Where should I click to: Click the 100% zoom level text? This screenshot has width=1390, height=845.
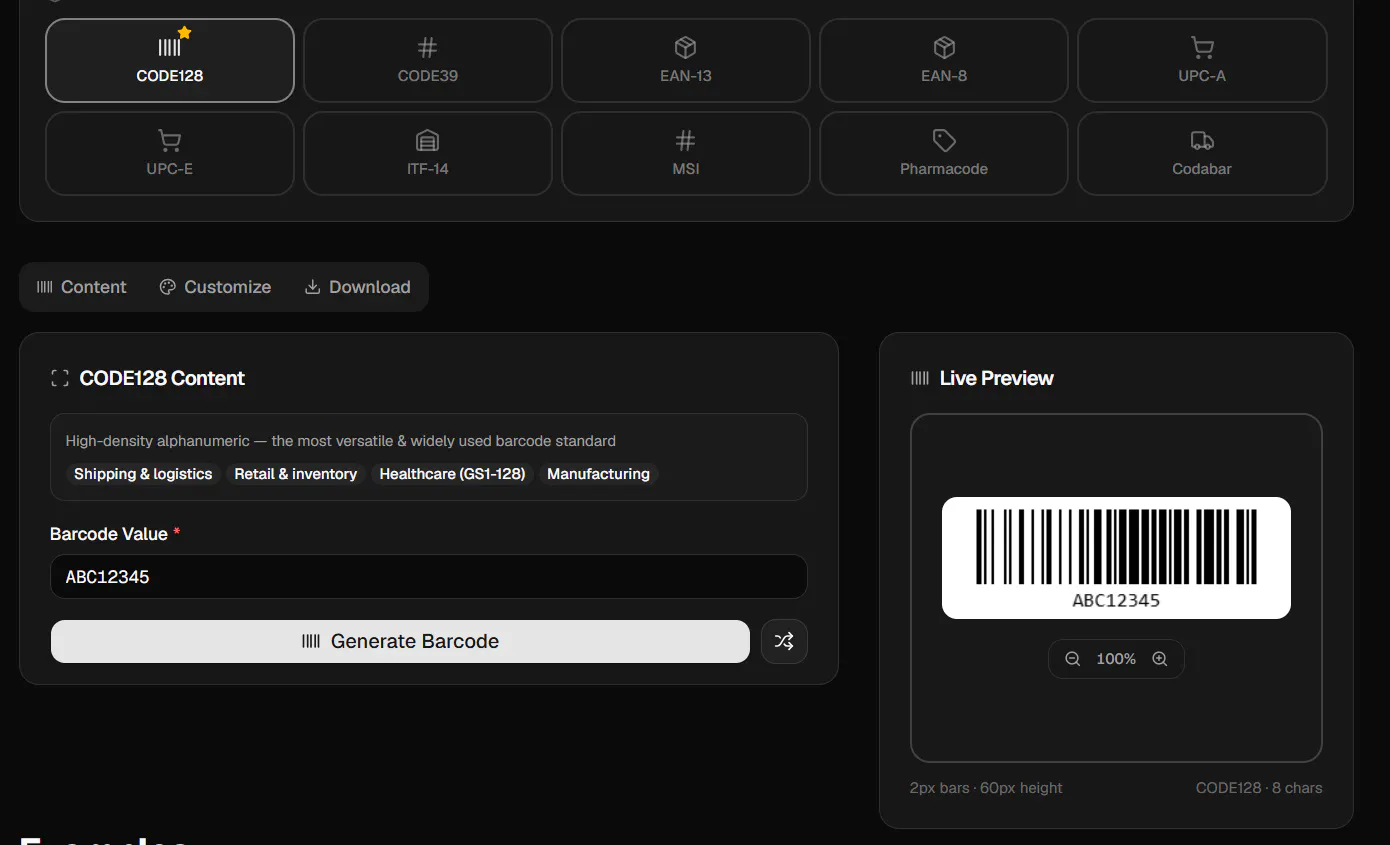(1116, 659)
